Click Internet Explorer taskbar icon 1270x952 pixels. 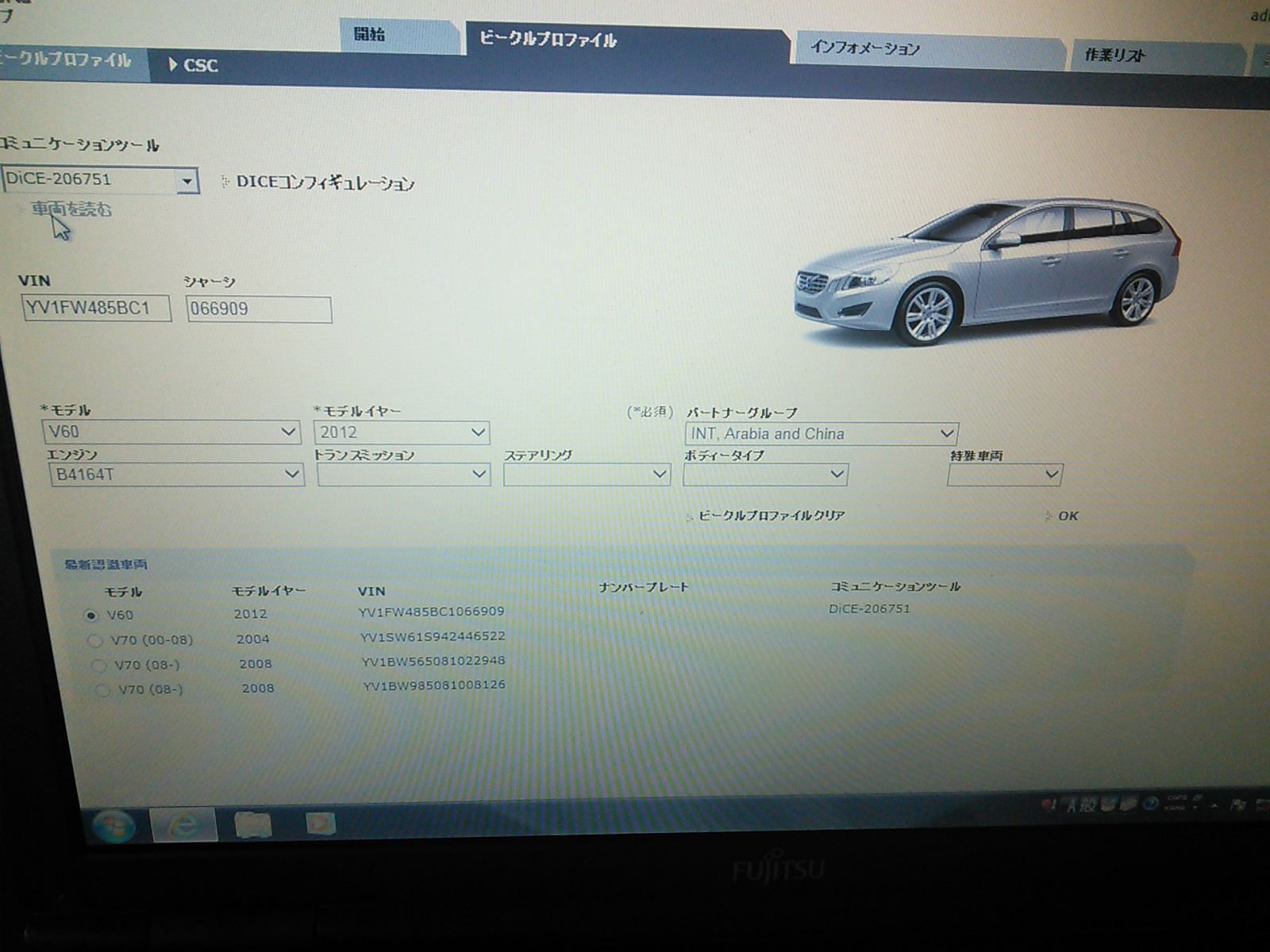183,826
